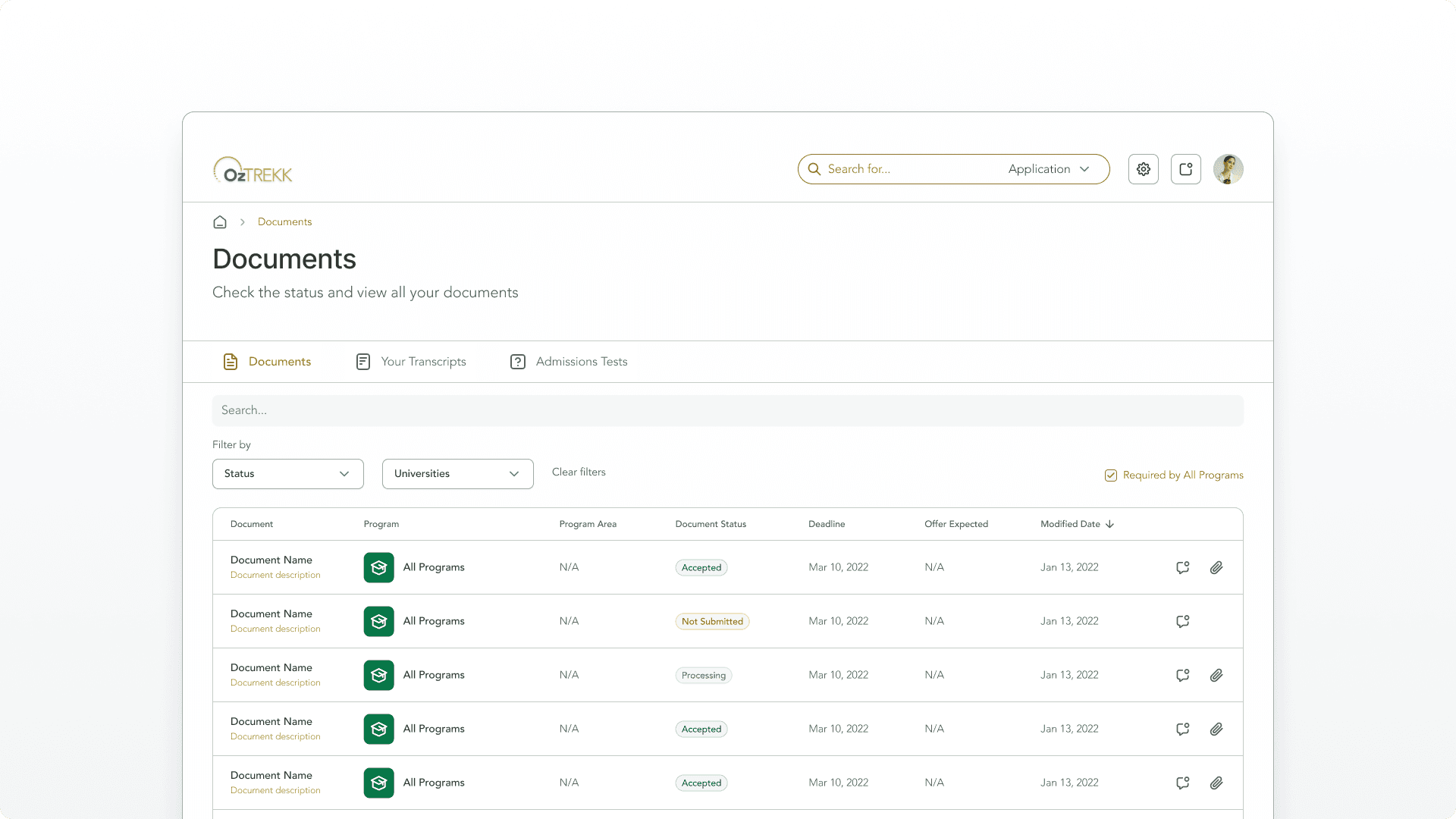Open the settings gear icon

tap(1143, 169)
